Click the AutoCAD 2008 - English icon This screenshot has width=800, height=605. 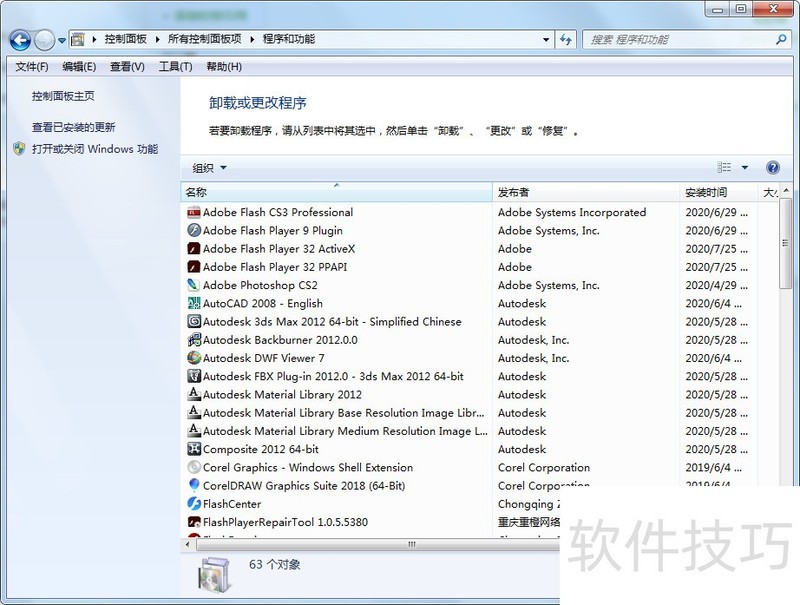click(194, 304)
